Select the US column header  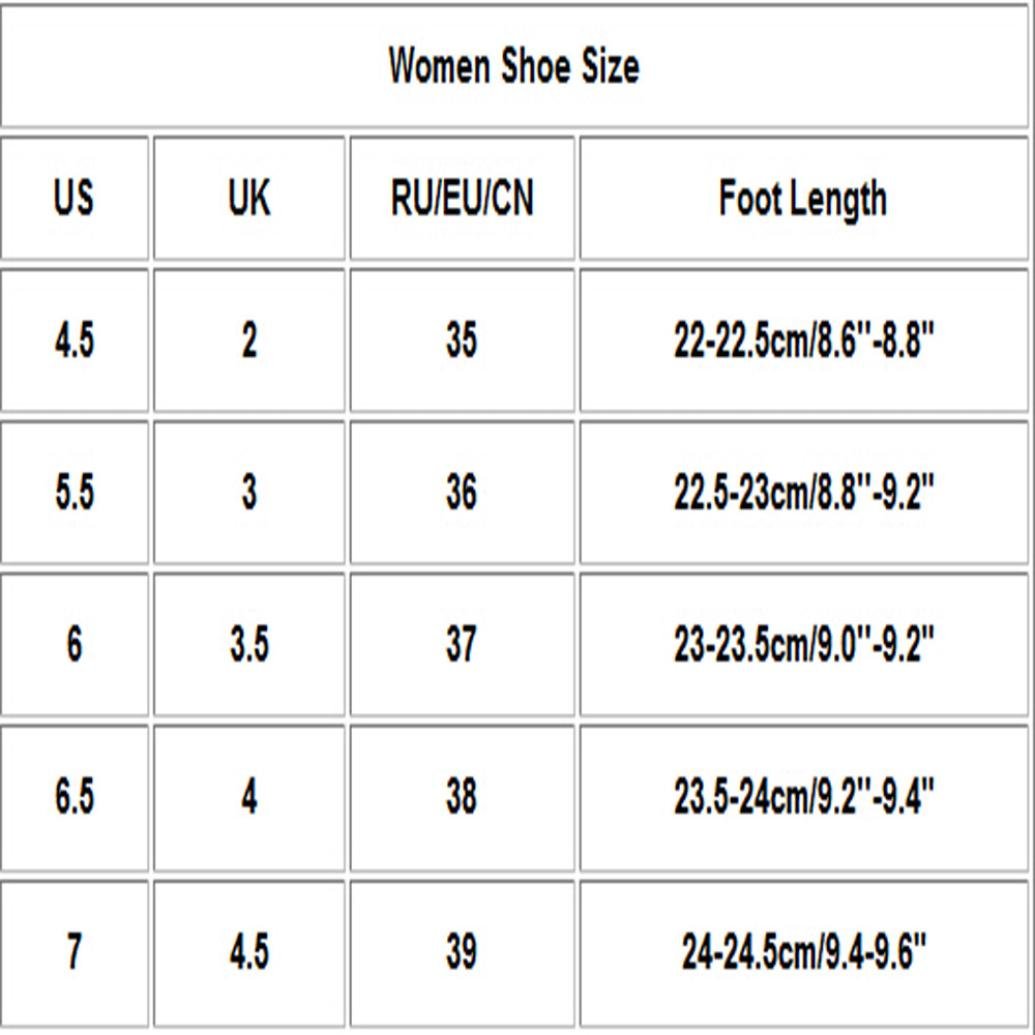(74, 198)
